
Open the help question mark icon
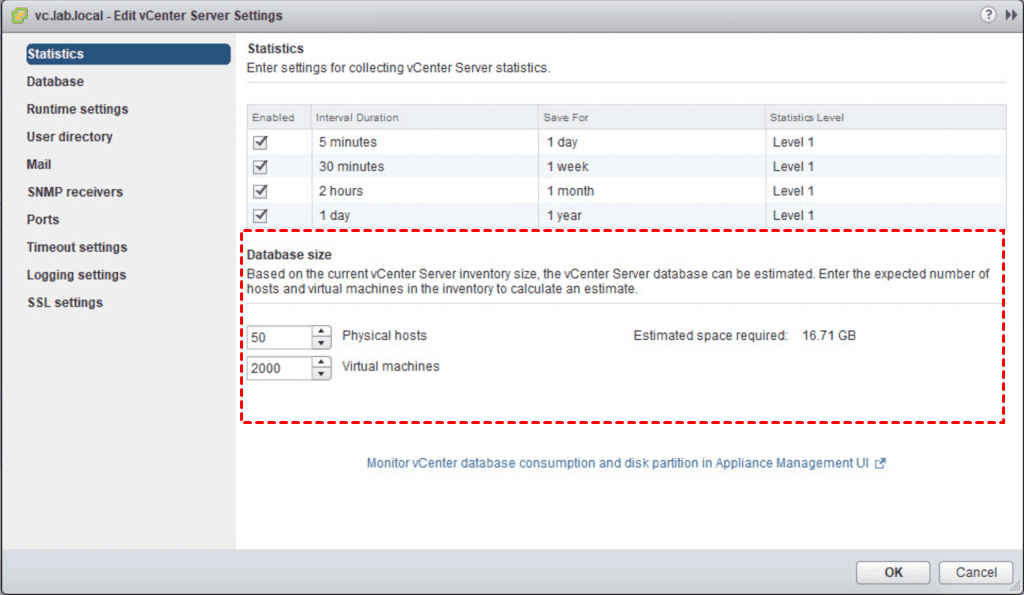click(988, 14)
